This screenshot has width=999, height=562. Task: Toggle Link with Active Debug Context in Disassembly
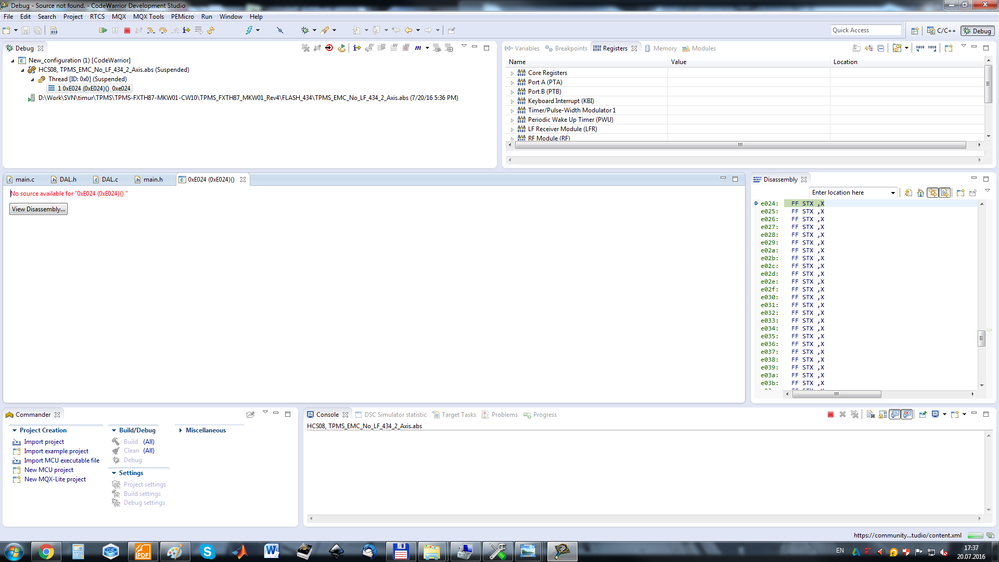(932, 192)
